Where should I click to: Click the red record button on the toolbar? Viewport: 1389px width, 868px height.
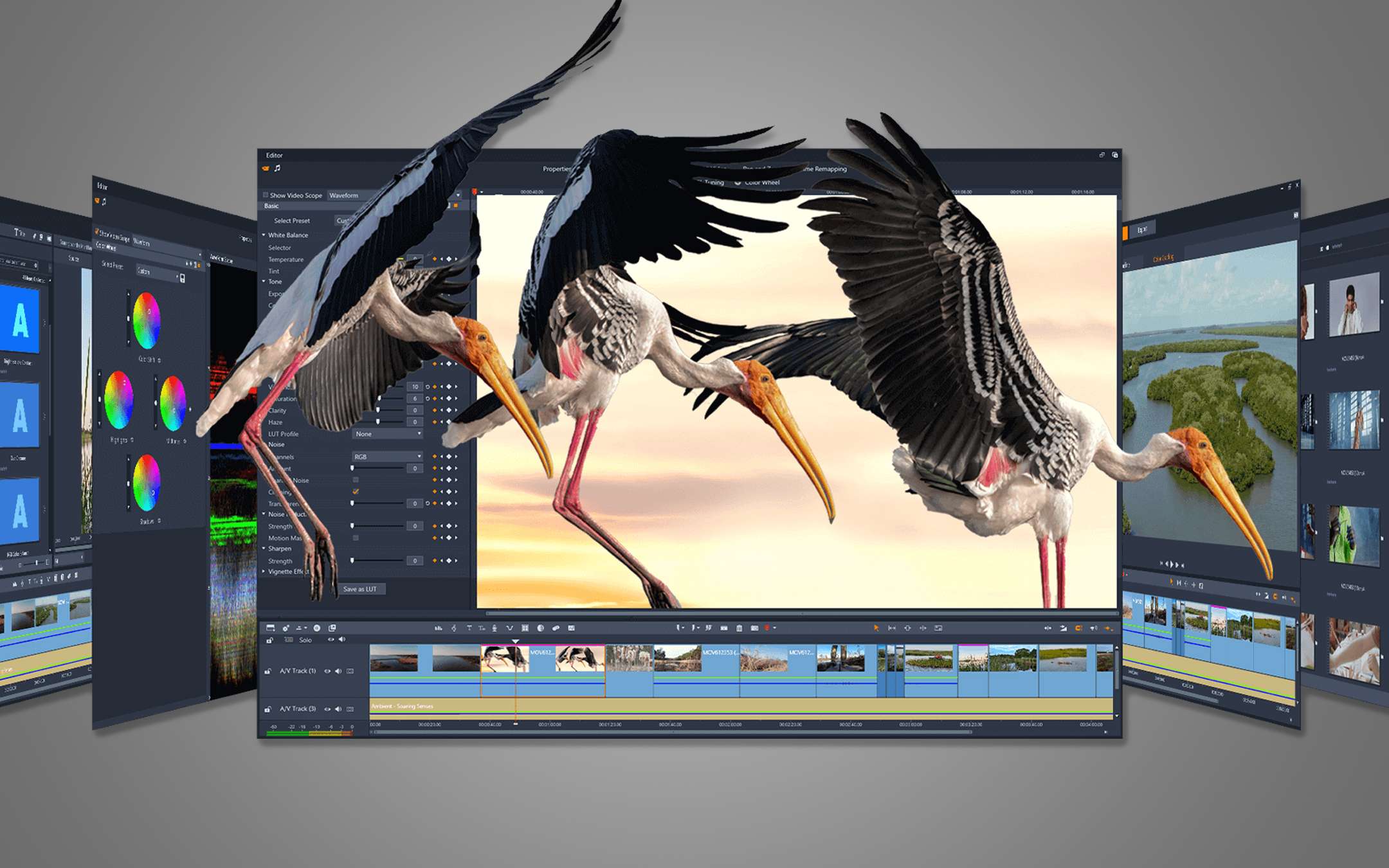[x=767, y=628]
